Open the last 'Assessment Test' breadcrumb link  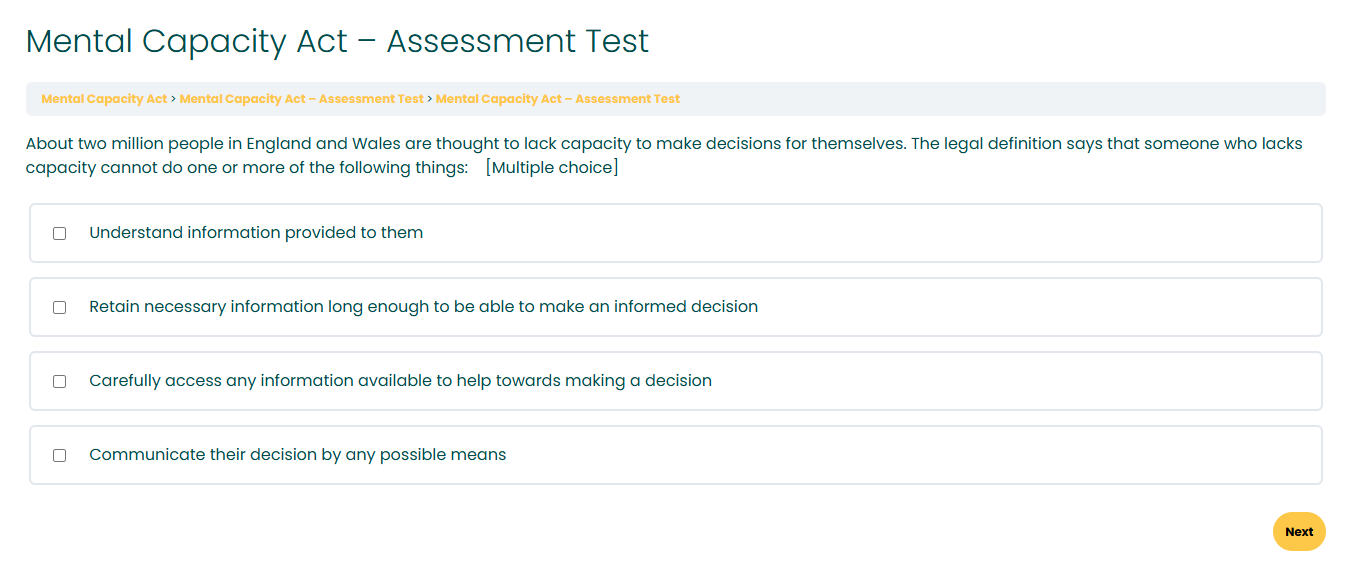558,99
